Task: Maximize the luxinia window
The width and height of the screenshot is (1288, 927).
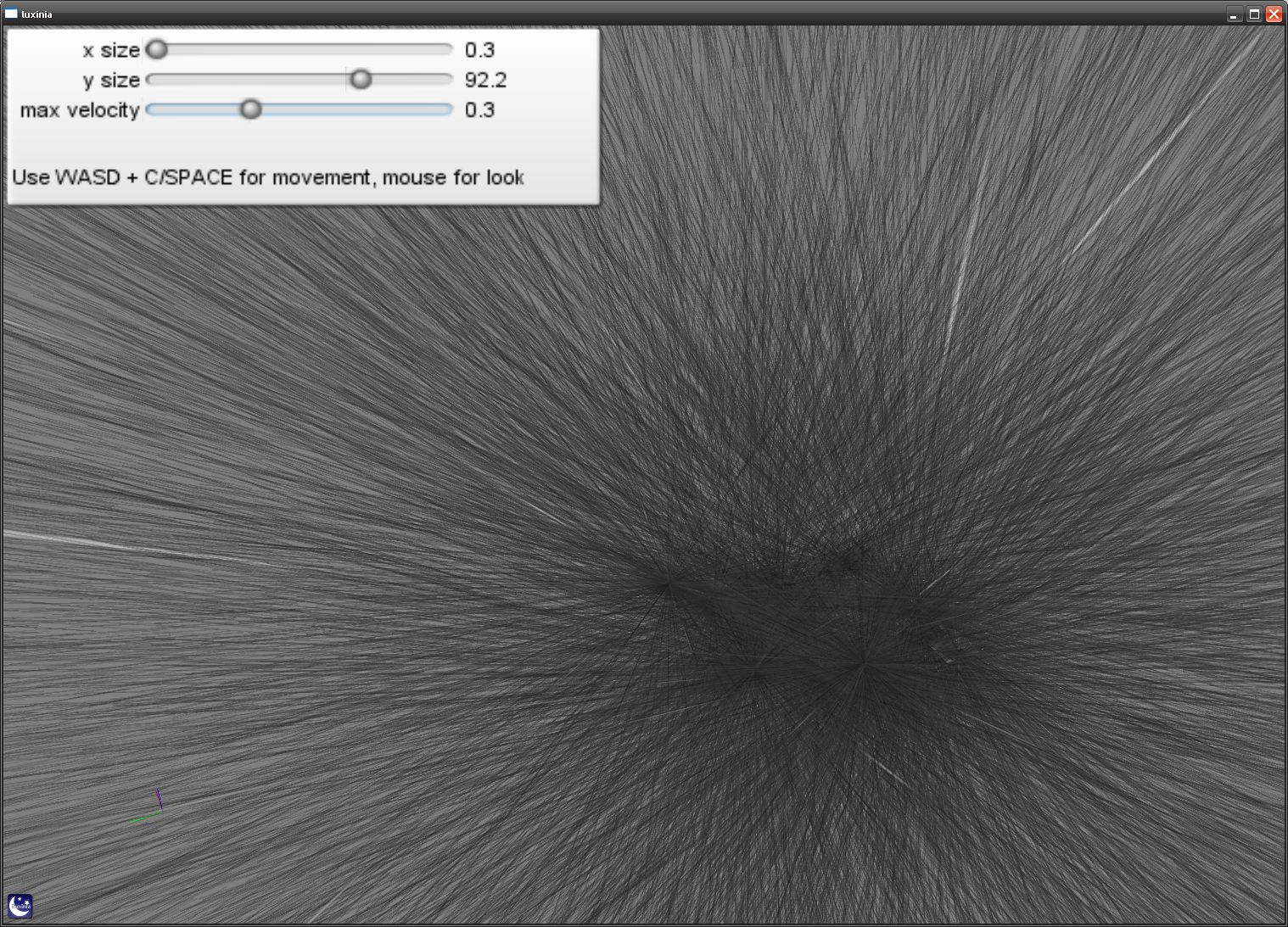Action: 1254,14
